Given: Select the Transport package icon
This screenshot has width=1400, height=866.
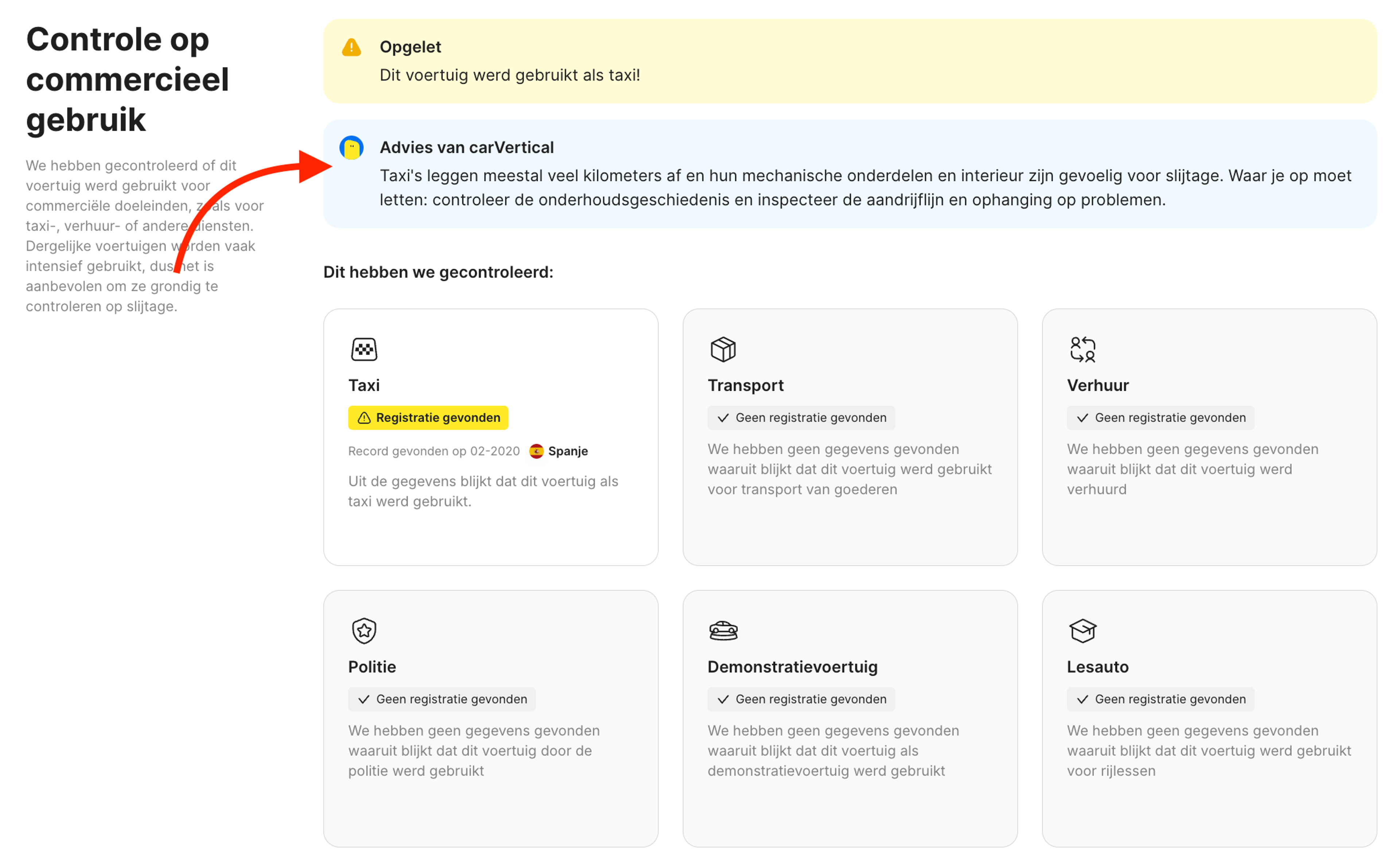Looking at the screenshot, I should pyautogui.click(x=723, y=349).
